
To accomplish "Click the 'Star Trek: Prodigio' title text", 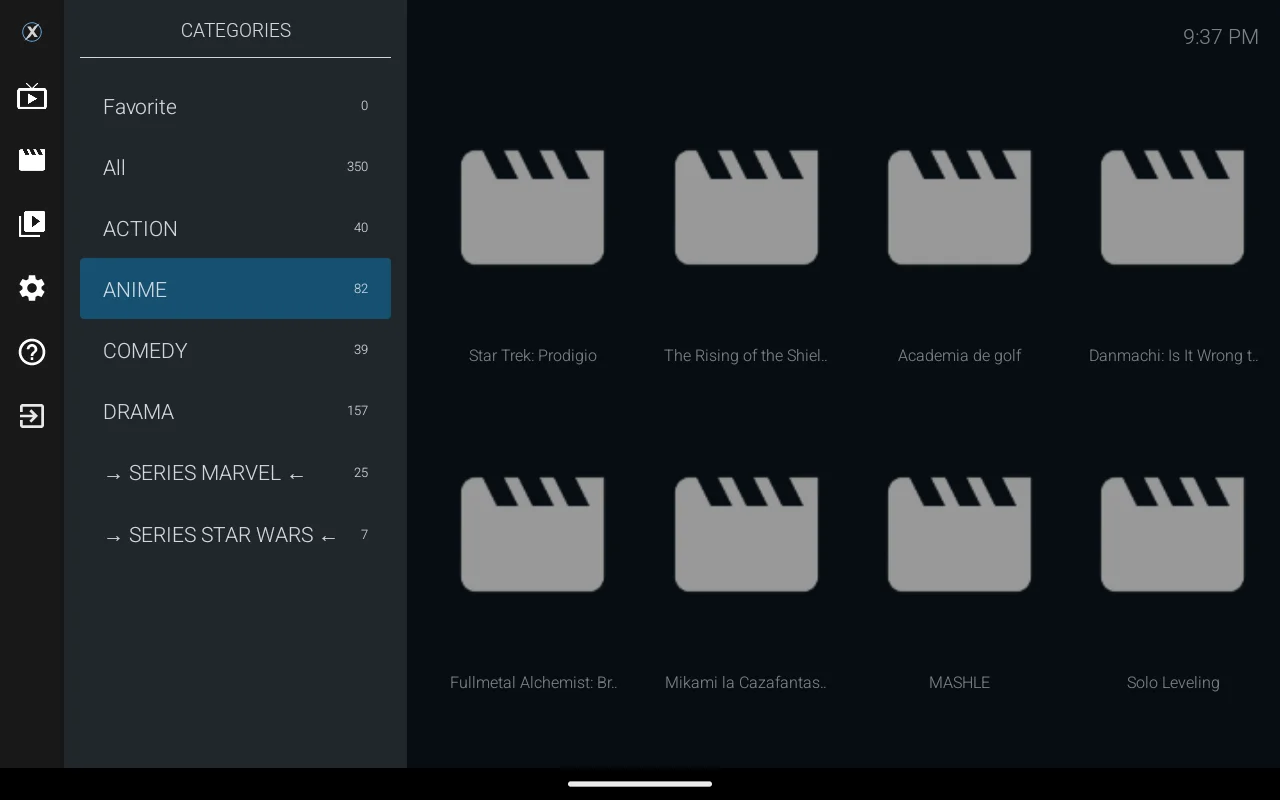I will [x=532, y=355].
